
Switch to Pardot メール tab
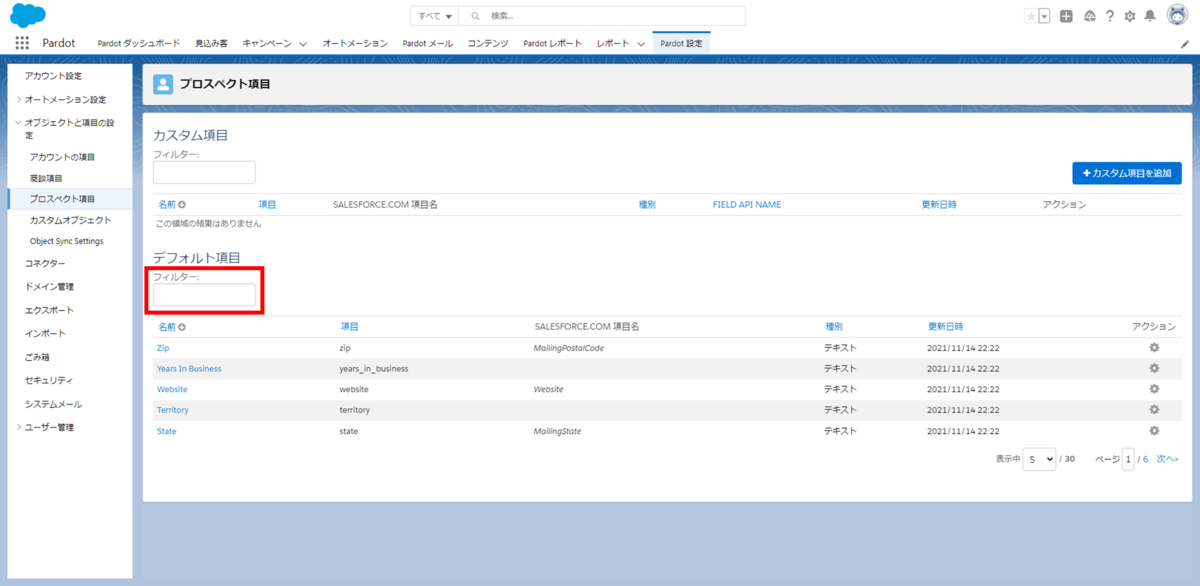(428, 44)
